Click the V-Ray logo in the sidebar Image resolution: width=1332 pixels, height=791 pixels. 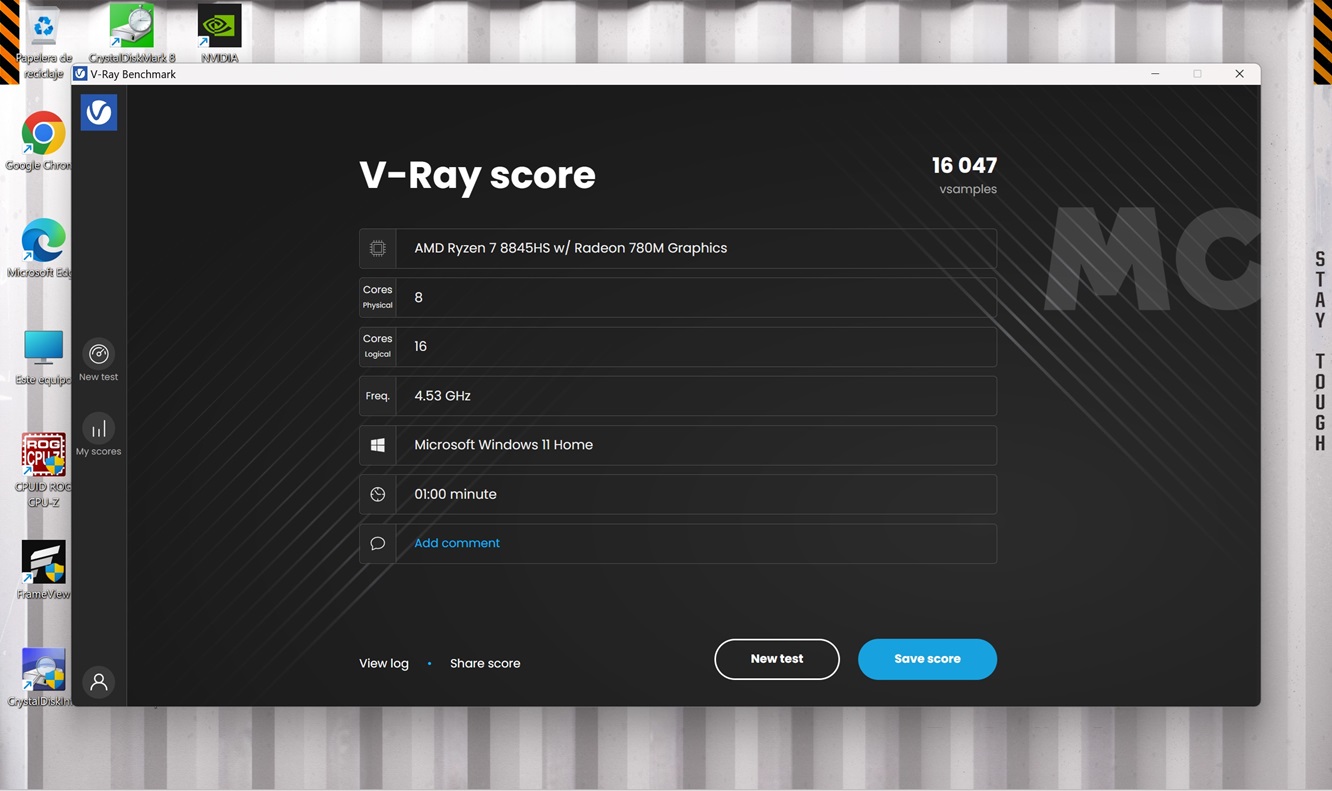click(99, 113)
